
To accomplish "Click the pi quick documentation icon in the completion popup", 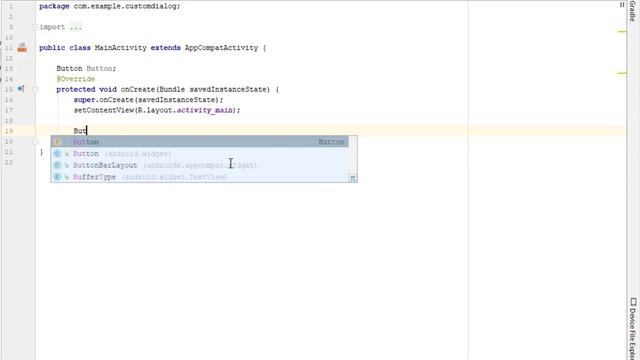I will pos(353,178).
